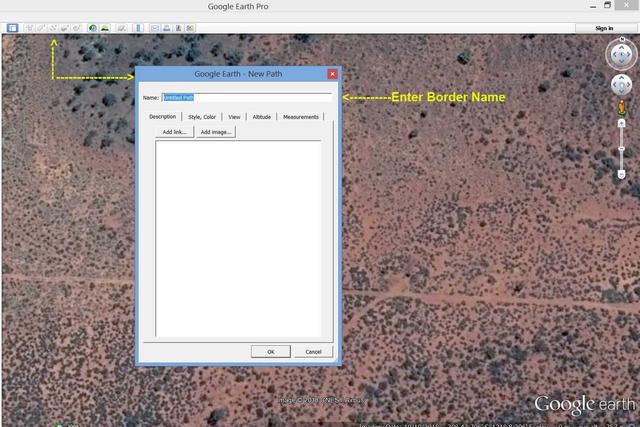The image size is (640, 427).
Task: Look up using the top navigation joystick
Action: coord(621,47)
